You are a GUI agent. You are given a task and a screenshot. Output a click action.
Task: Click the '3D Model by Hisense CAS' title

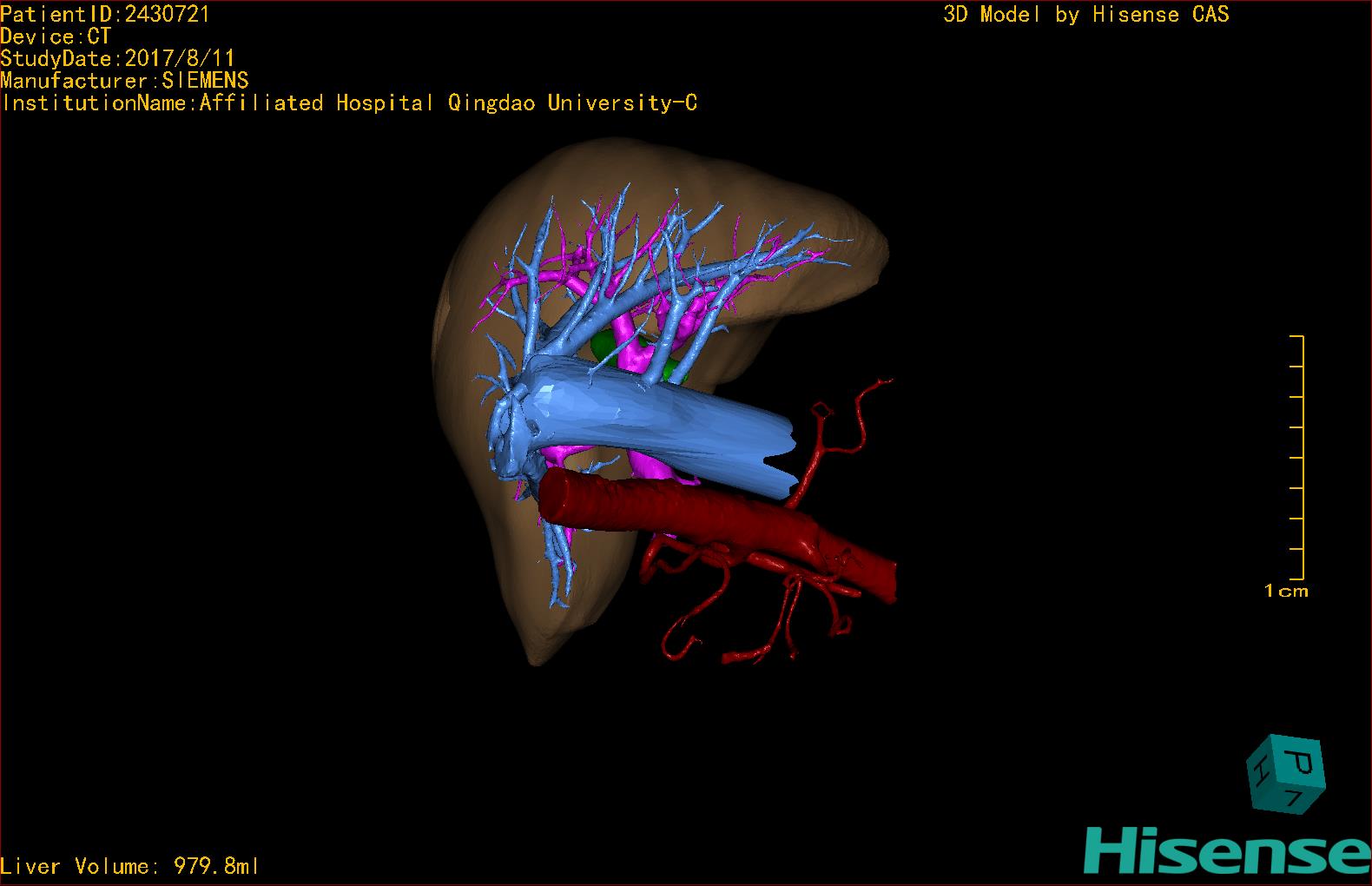pyautogui.click(x=1086, y=14)
